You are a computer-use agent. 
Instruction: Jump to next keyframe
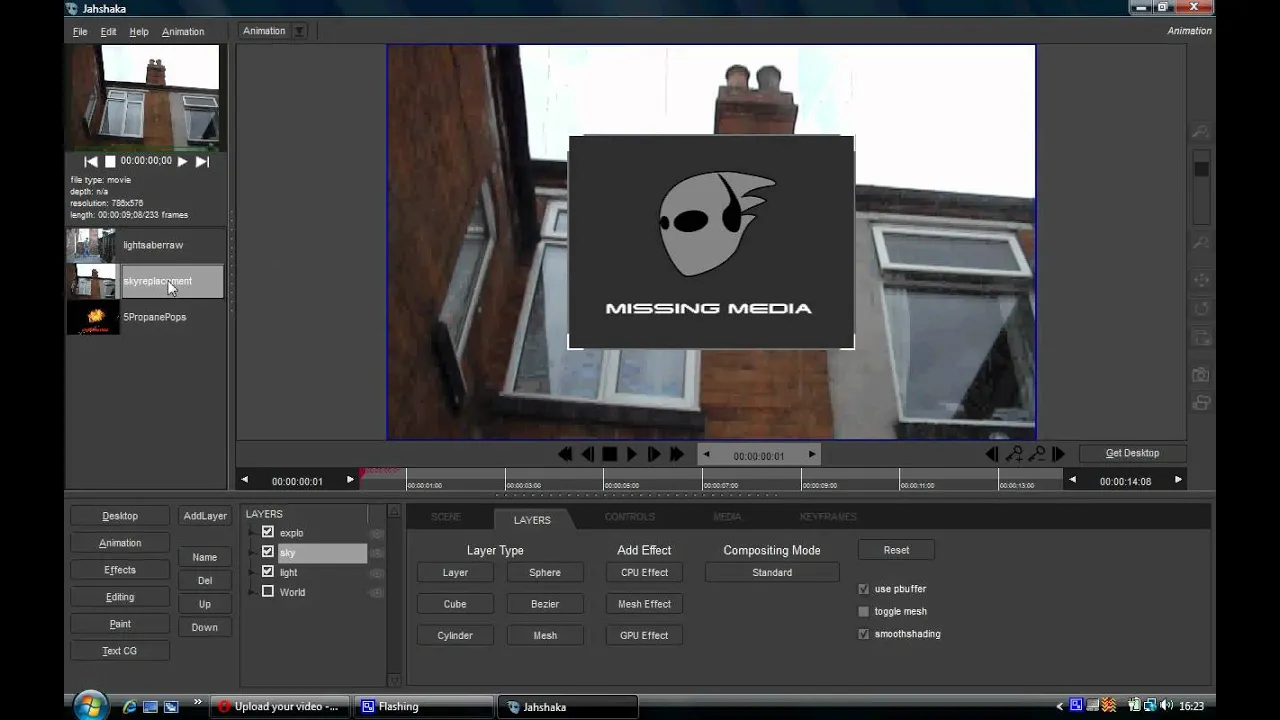coord(1059,454)
